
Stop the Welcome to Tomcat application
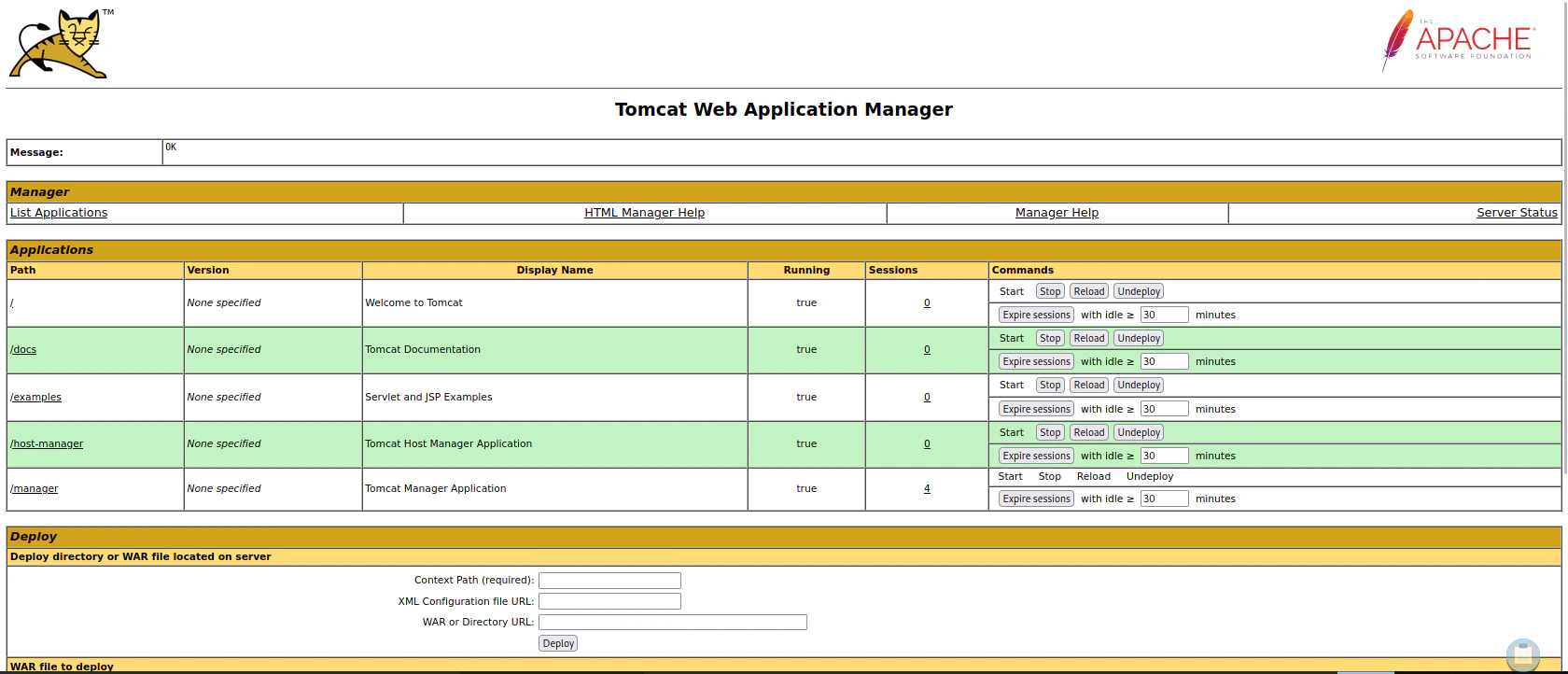tap(1050, 291)
